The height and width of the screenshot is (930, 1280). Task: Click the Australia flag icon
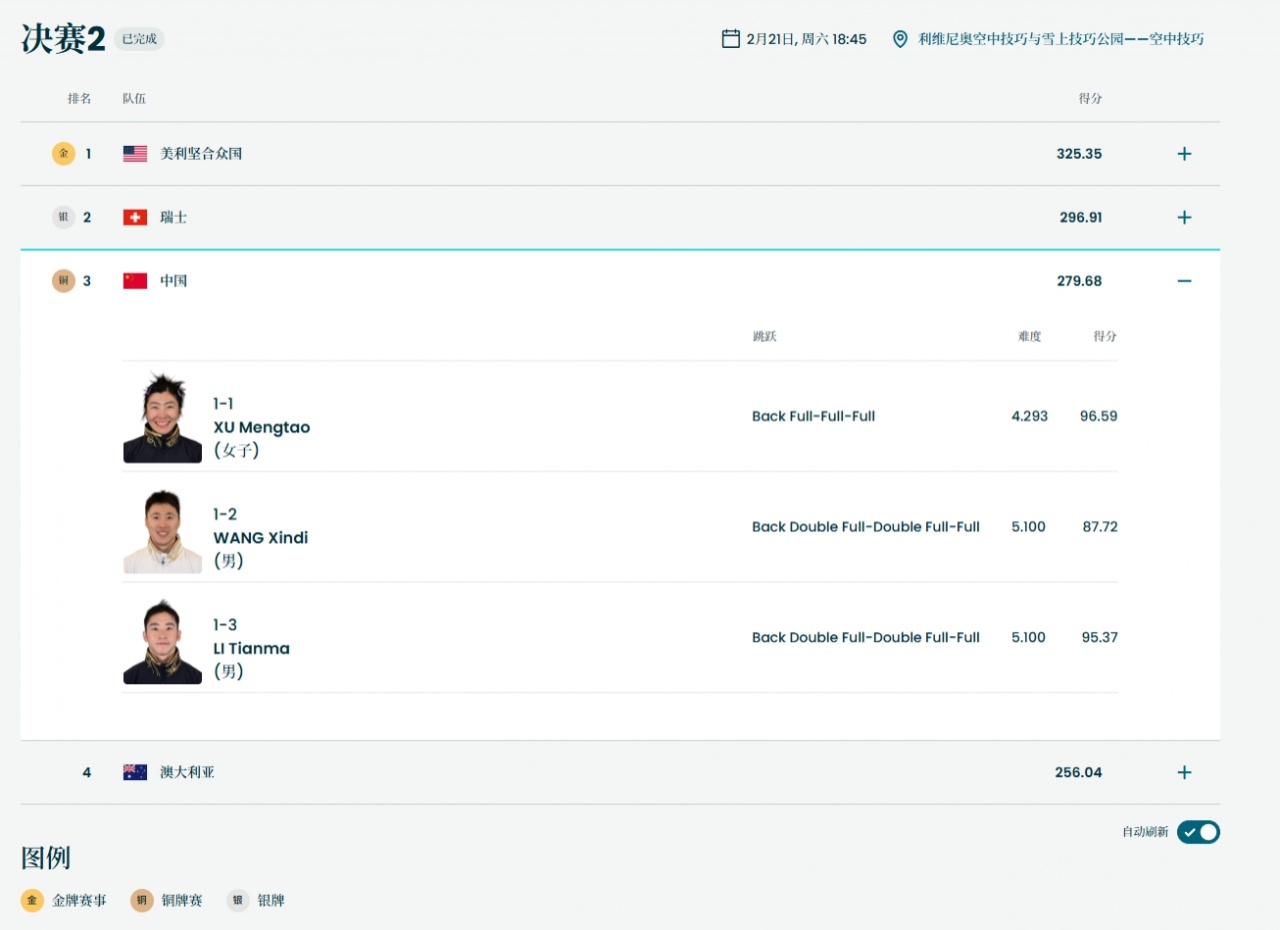[x=135, y=772]
